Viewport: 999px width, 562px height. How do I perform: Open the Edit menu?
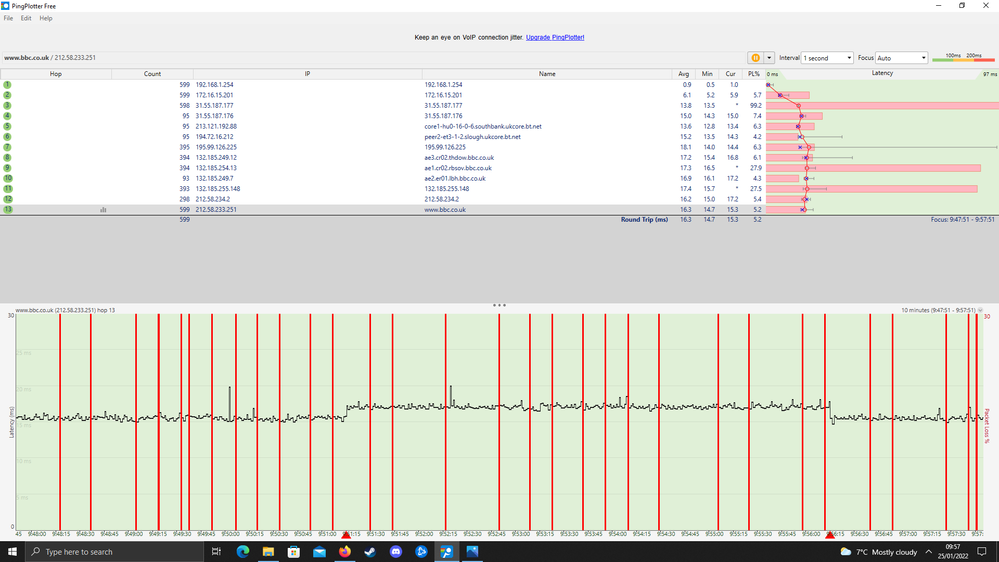click(26, 18)
